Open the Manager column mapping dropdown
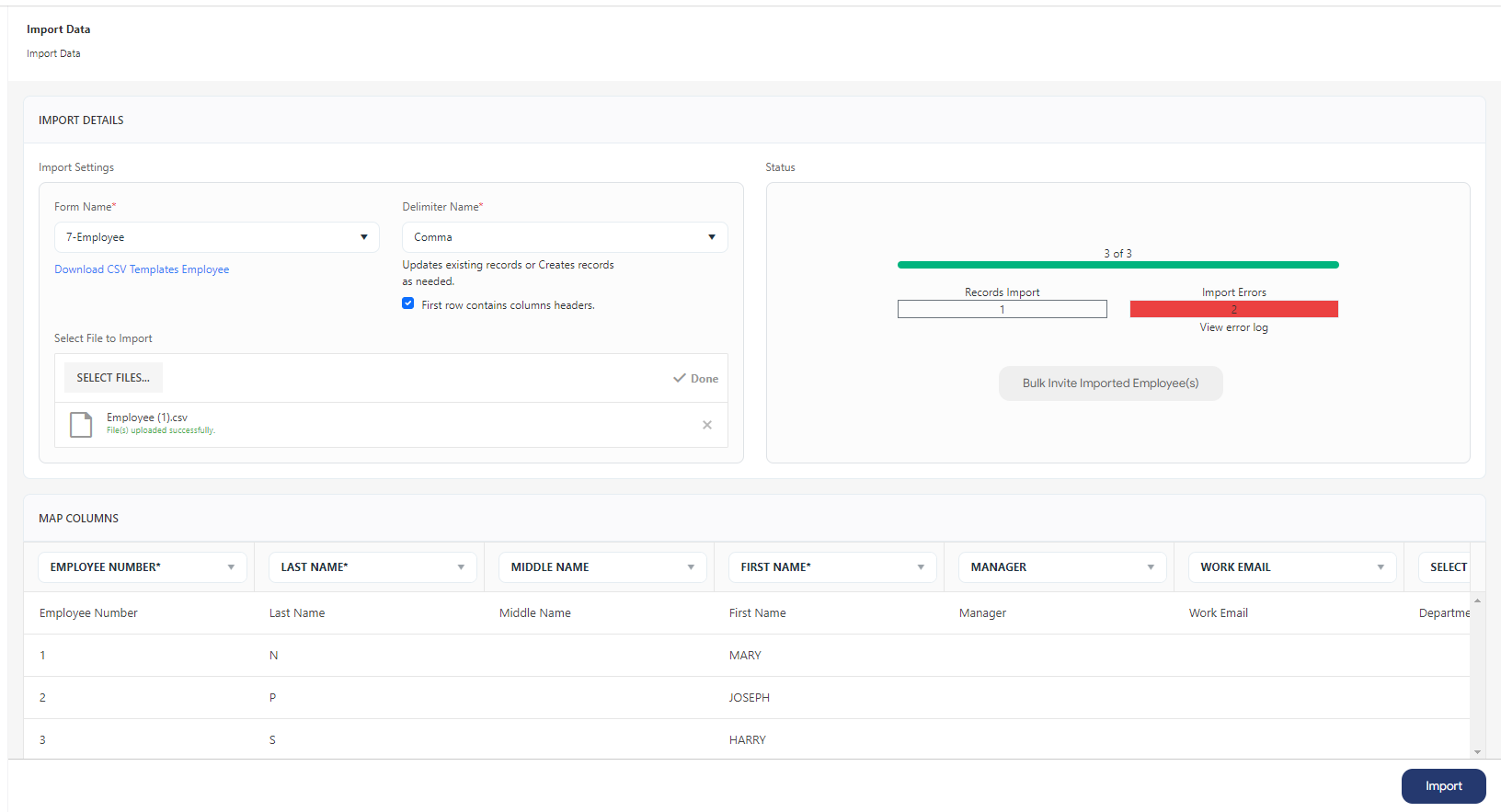Viewport: 1501px width, 812px height. [x=1062, y=567]
